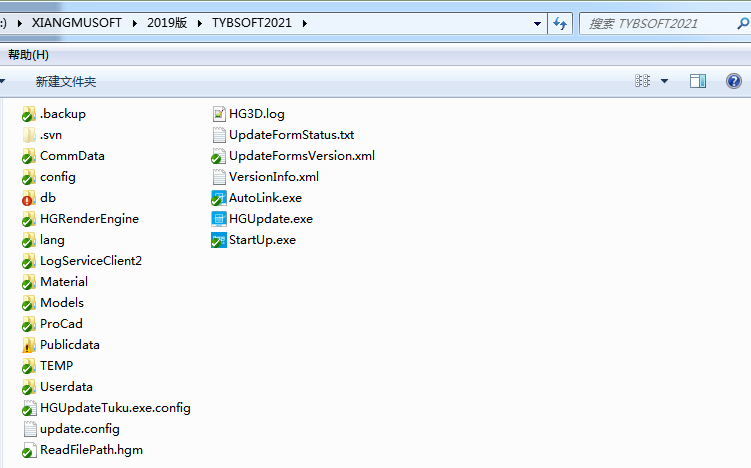Click the Publicdata folder icon with yellow warning
Image resolution: width=751 pixels, height=468 pixels.
coord(29,345)
